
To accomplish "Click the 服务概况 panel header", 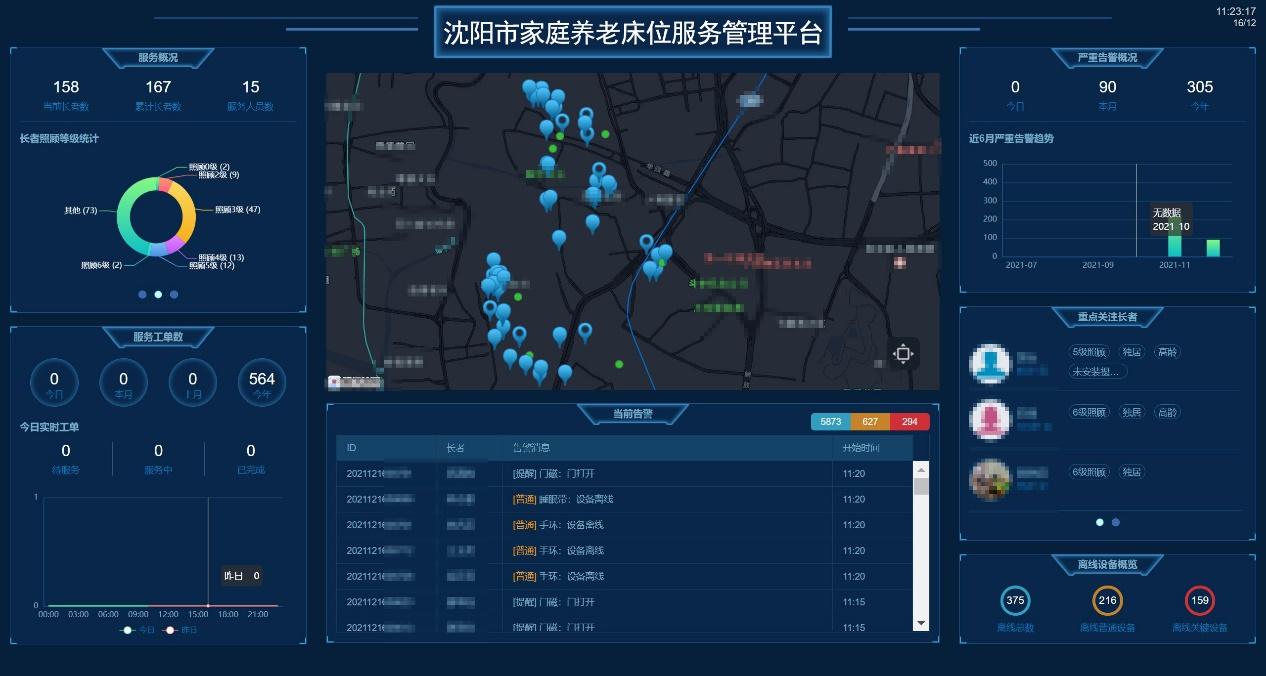I will pos(157,58).
